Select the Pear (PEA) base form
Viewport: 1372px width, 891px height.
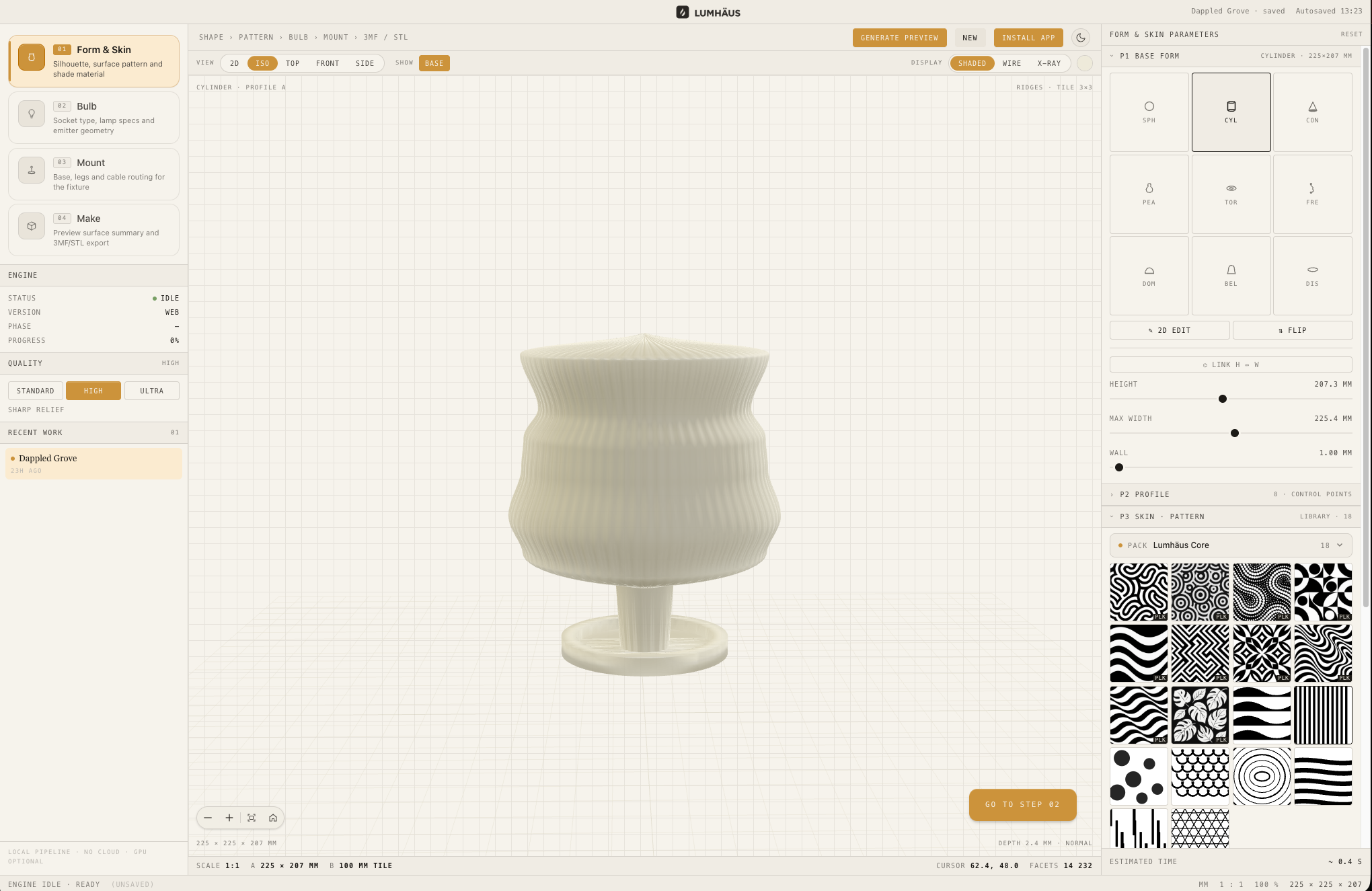pyautogui.click(x=1149, y=194)
